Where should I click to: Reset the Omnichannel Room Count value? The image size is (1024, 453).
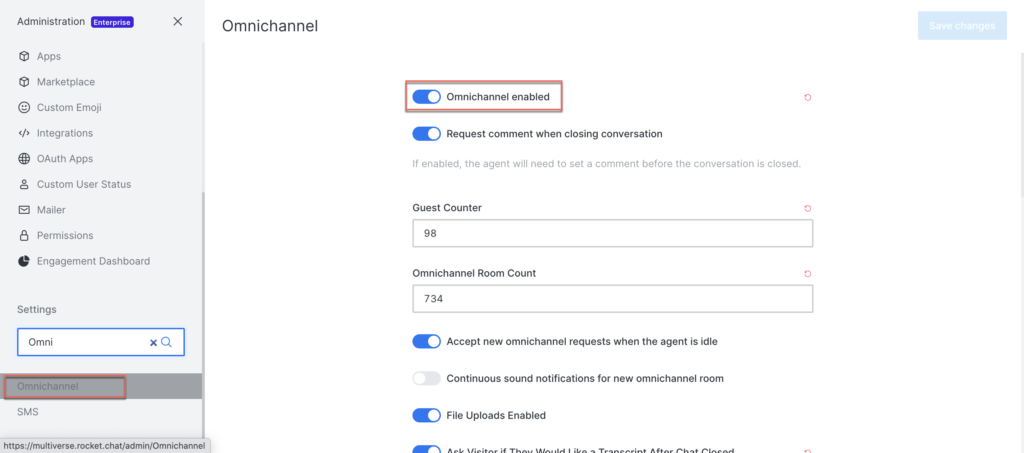(x=808, y=273)
